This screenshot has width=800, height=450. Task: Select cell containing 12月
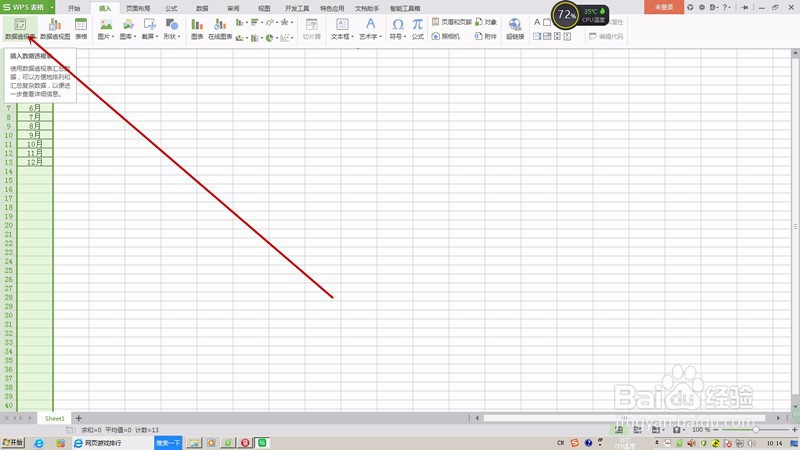click(35, 162)
